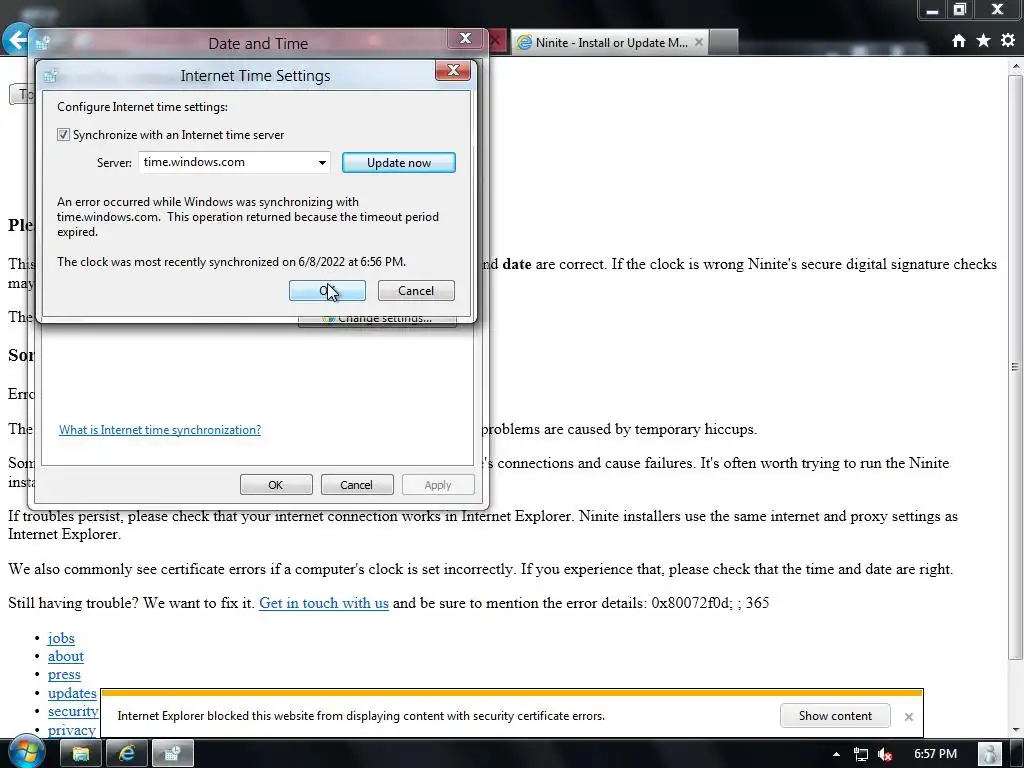Click the Update now button

point(398,163)
